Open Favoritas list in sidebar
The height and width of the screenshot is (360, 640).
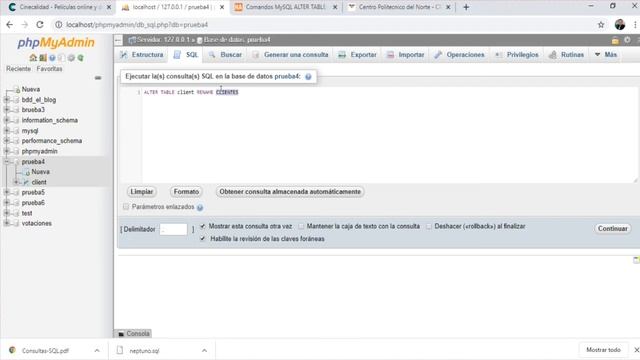coord(49,69)
